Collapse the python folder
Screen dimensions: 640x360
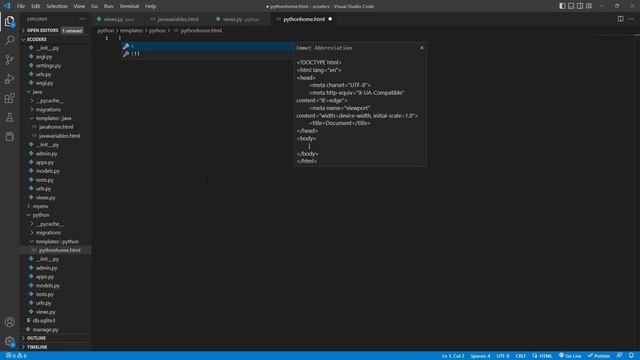(55, 215)
